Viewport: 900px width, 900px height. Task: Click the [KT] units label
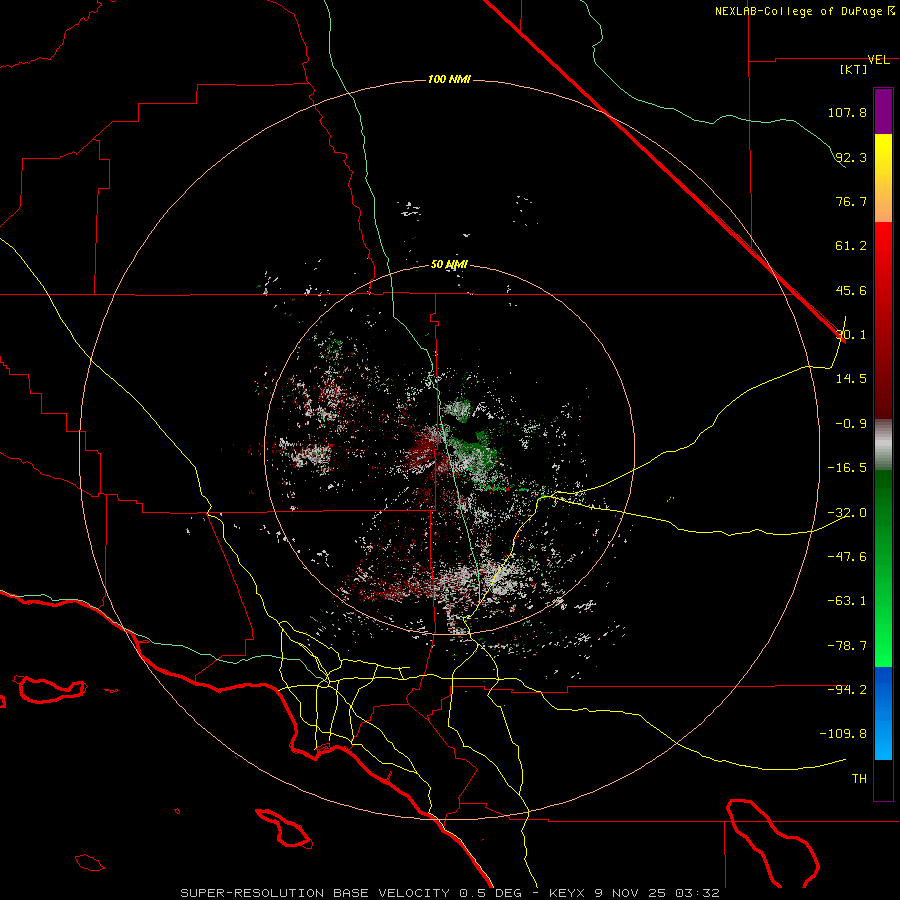pos(854,69)
